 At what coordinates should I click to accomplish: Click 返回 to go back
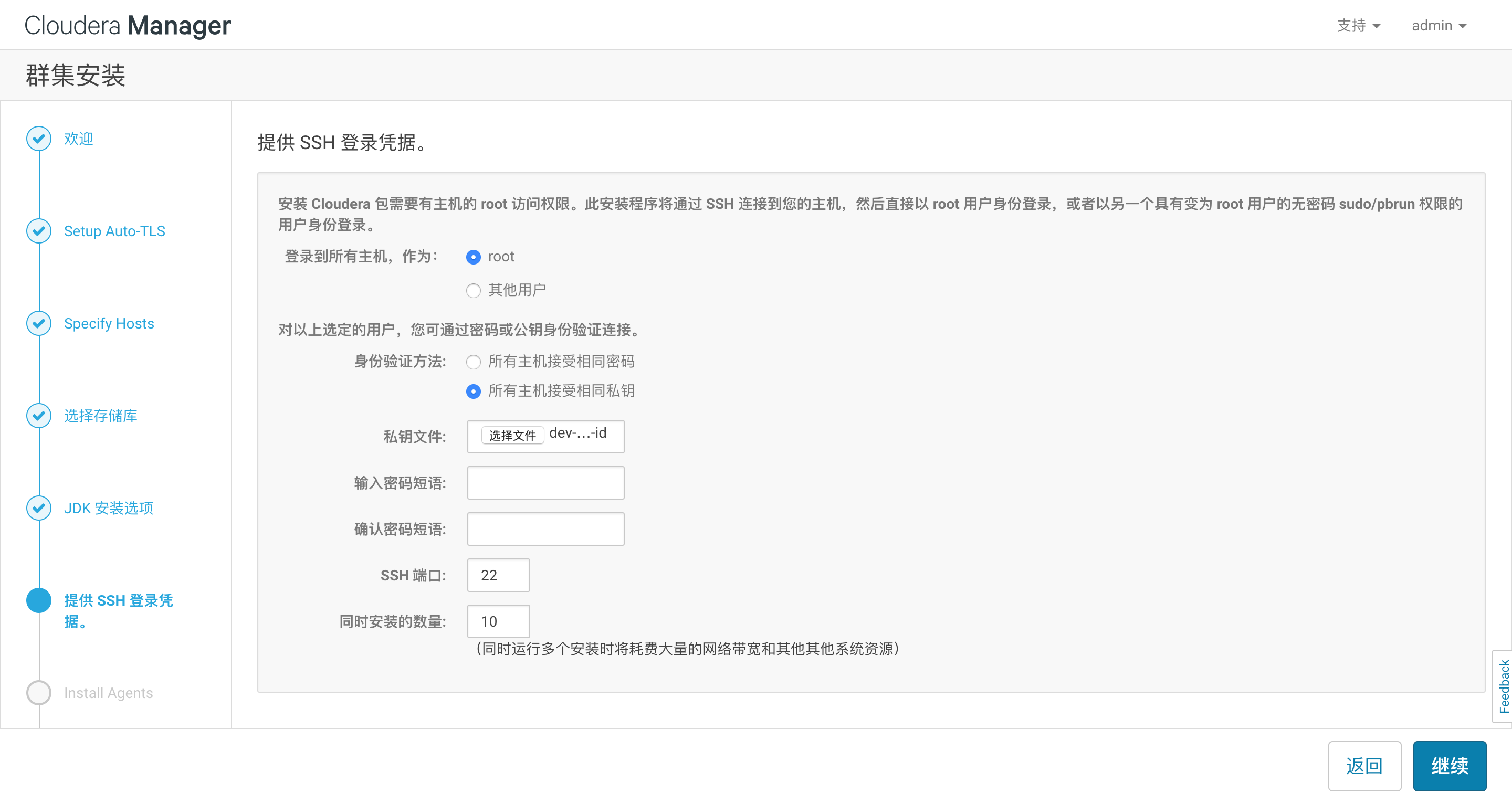coord(1364,766)
